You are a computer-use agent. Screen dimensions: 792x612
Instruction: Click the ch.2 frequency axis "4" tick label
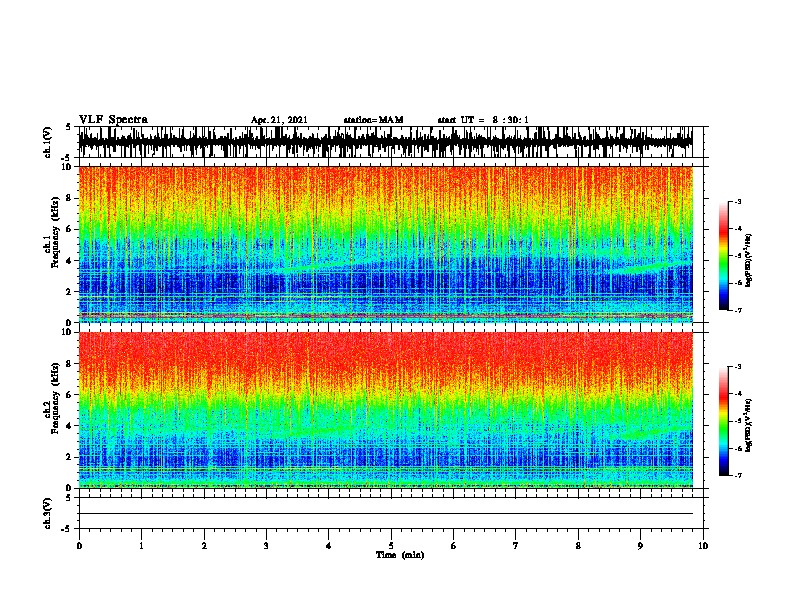pyautogui.click(x=69, y=426)
